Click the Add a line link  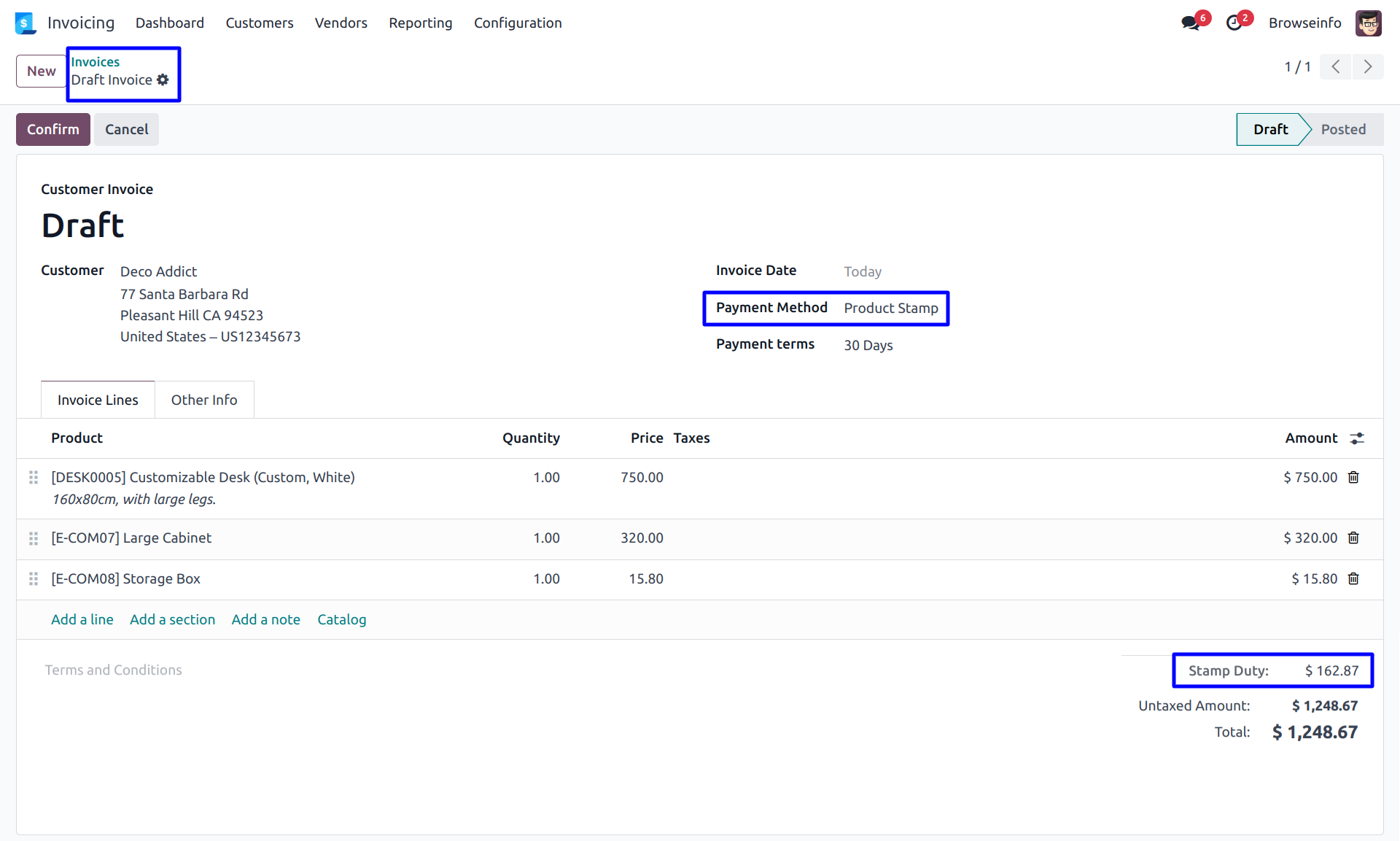tap(82, 619)
